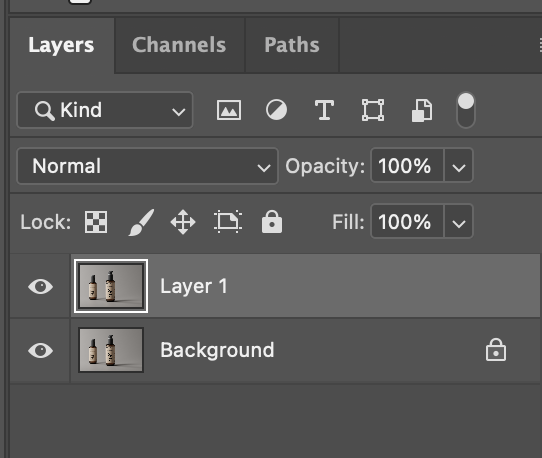Viewport: 542px width, 458px height.
Task: Click the Opacity 100% value field
Action: (407, 166)
